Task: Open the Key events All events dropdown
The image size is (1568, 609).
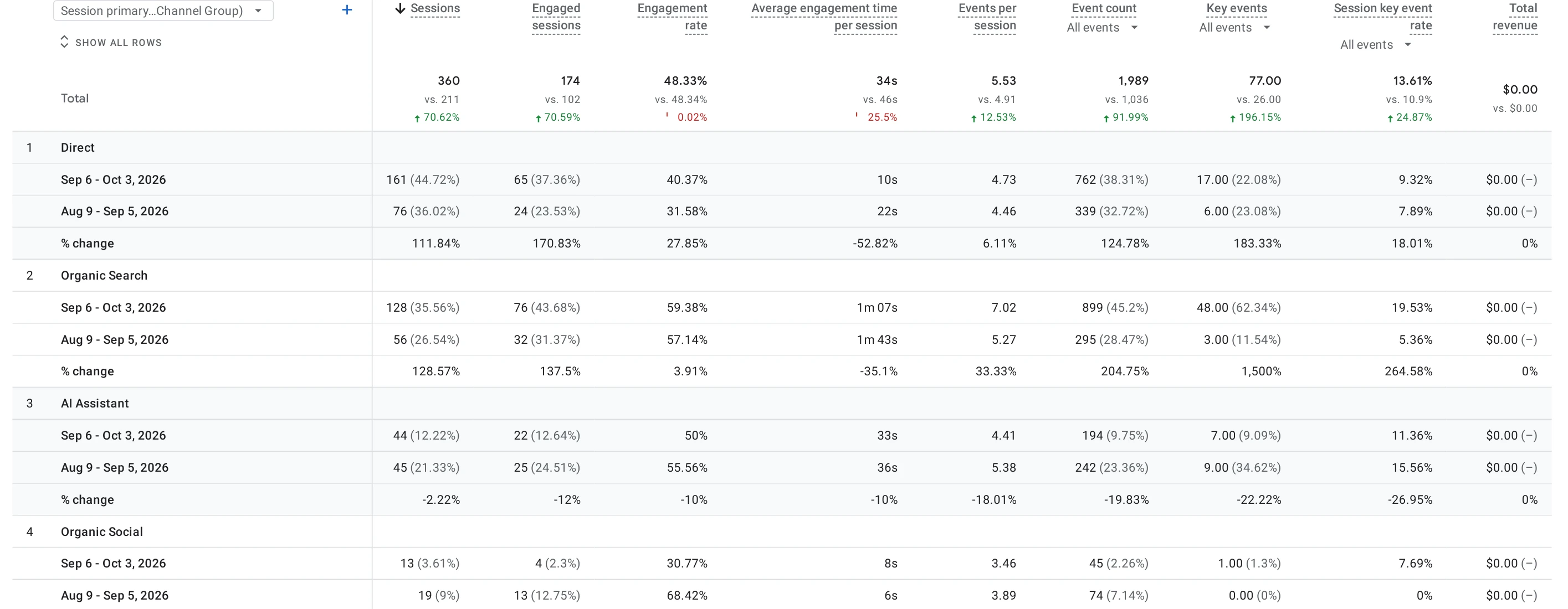Action: click(x=1234, y=27)
